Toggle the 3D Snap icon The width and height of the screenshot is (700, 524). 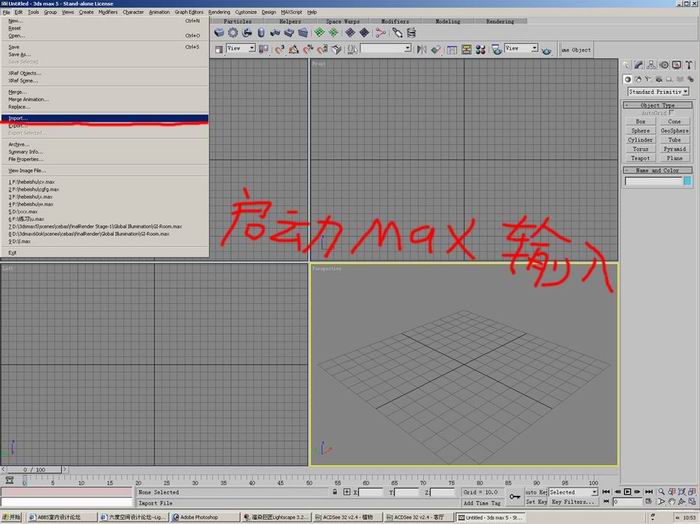click(x=279, y=49)
